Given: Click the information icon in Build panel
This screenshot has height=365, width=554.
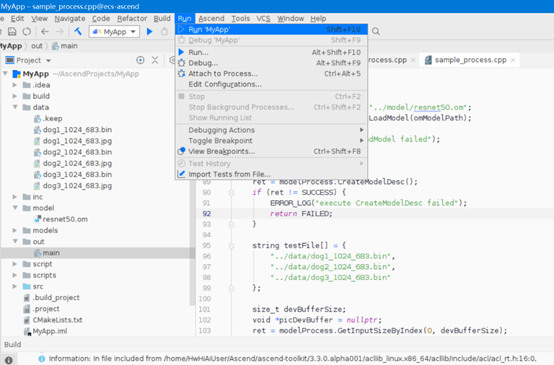Looking at the screenshot, I should pyautogui.click(x=9, y=359).
